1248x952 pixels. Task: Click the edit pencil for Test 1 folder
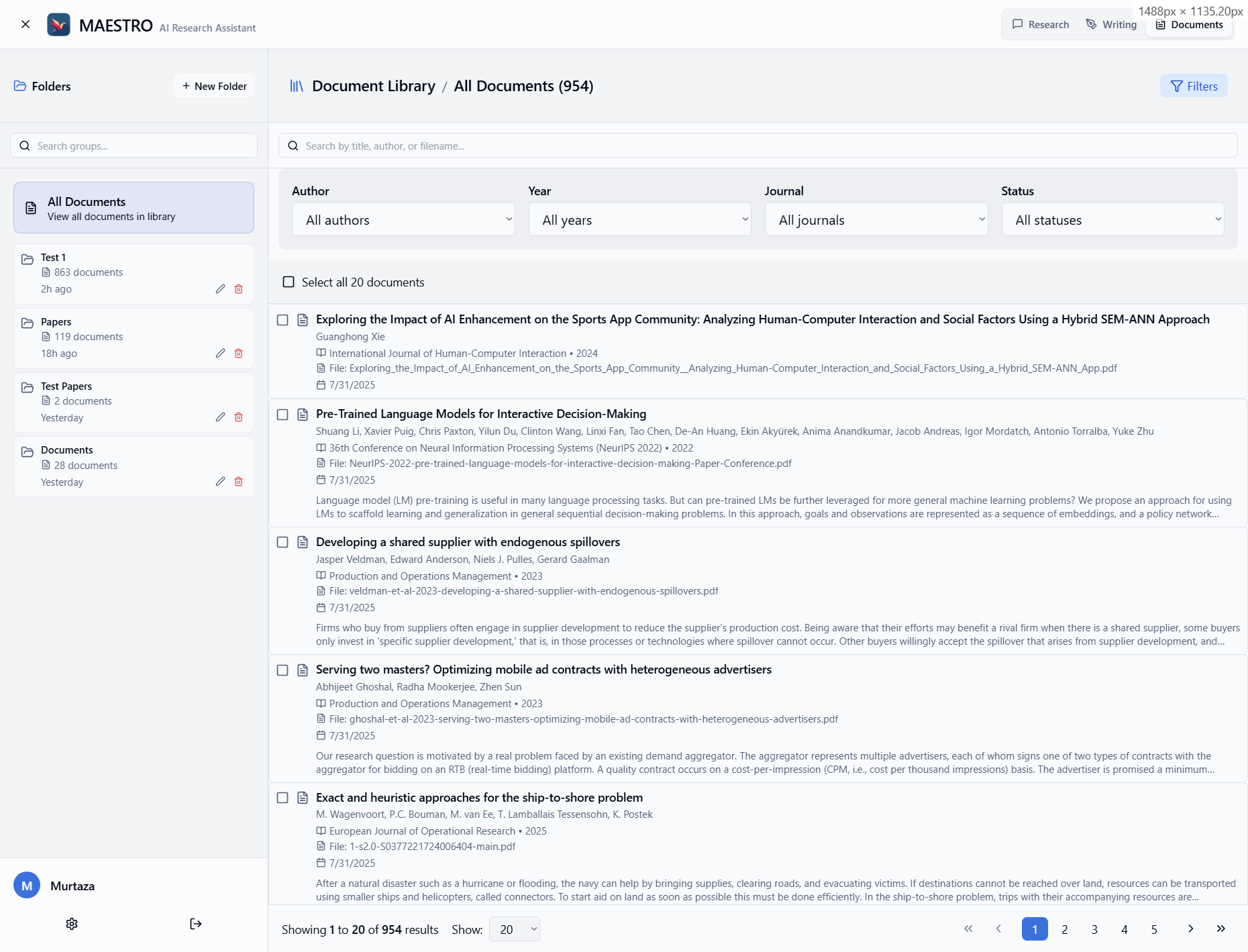pyautogui.click(x=220, y=289)
